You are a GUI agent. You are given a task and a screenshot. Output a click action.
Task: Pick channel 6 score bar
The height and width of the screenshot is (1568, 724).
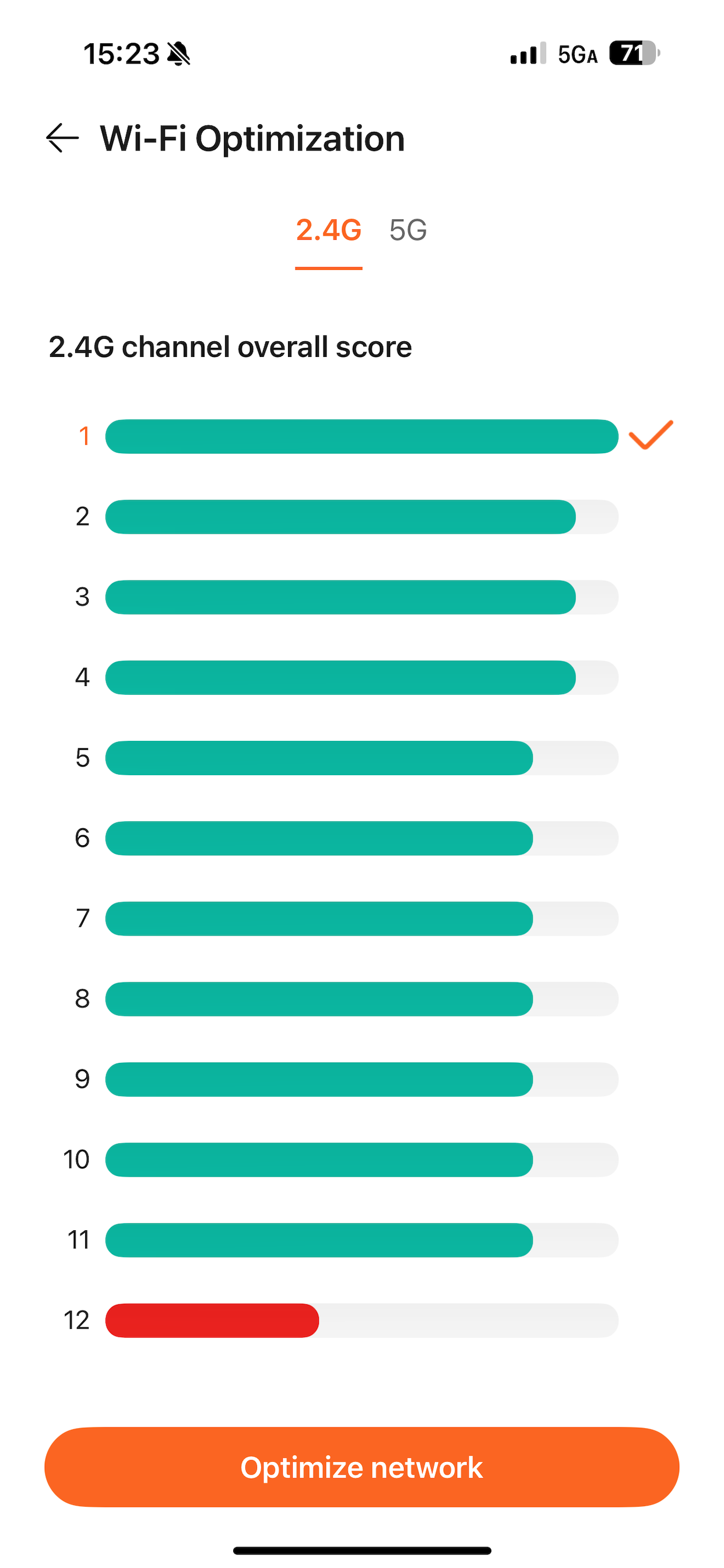pyautogui.click(x=362, y=838)
